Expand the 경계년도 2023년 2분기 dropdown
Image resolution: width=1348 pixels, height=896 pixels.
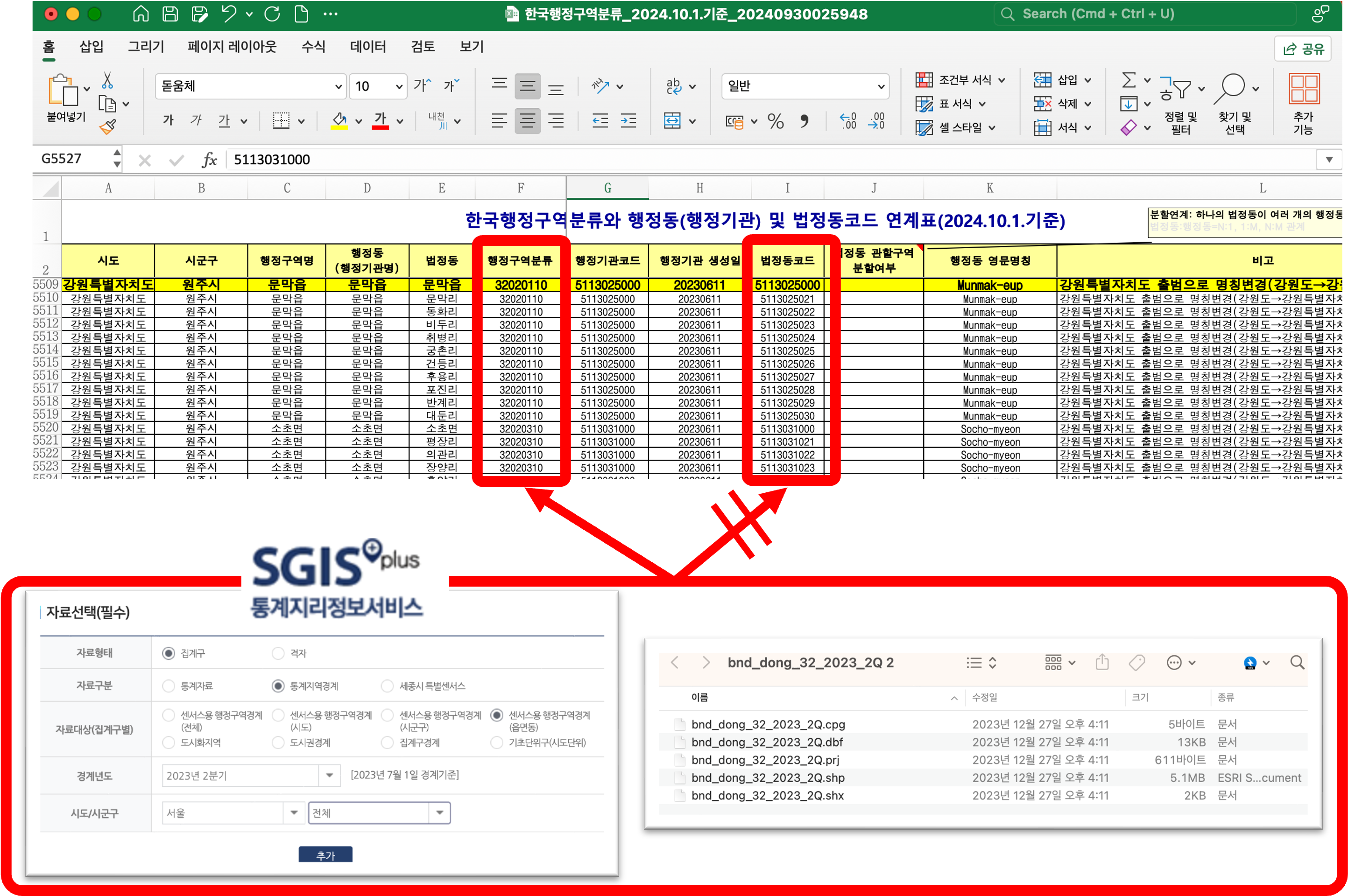click(x=329, y=776)
